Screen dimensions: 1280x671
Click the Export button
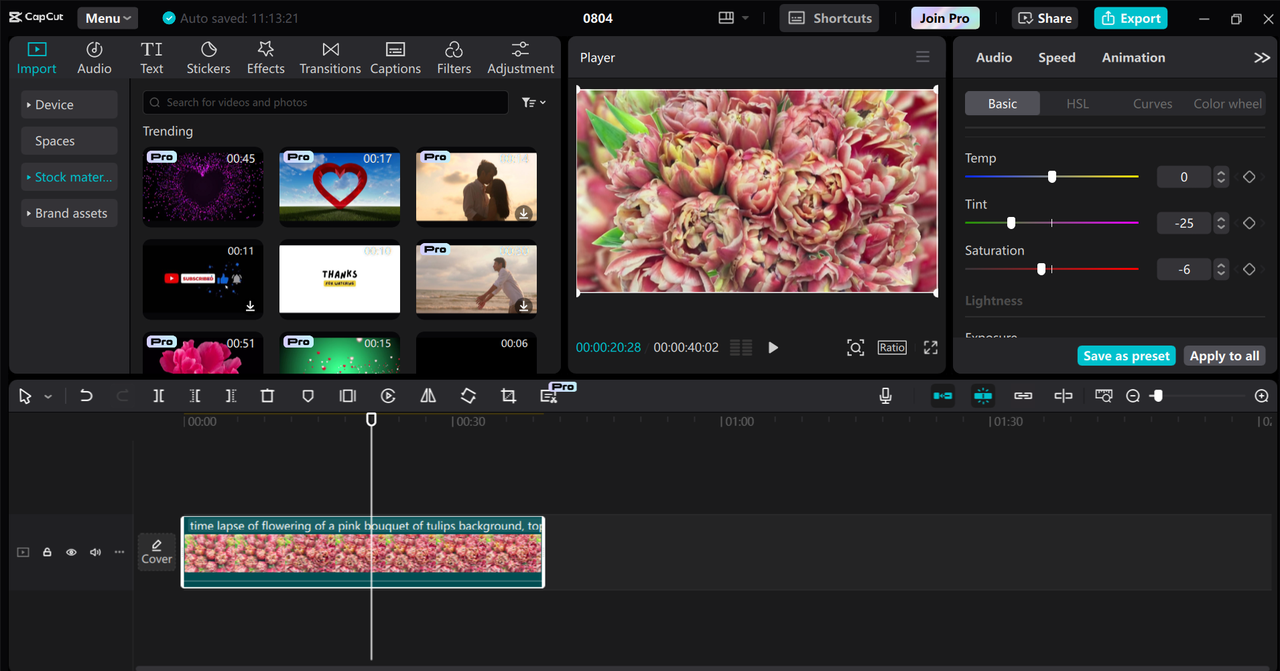pyautogui.click(x=1131, y=18)
